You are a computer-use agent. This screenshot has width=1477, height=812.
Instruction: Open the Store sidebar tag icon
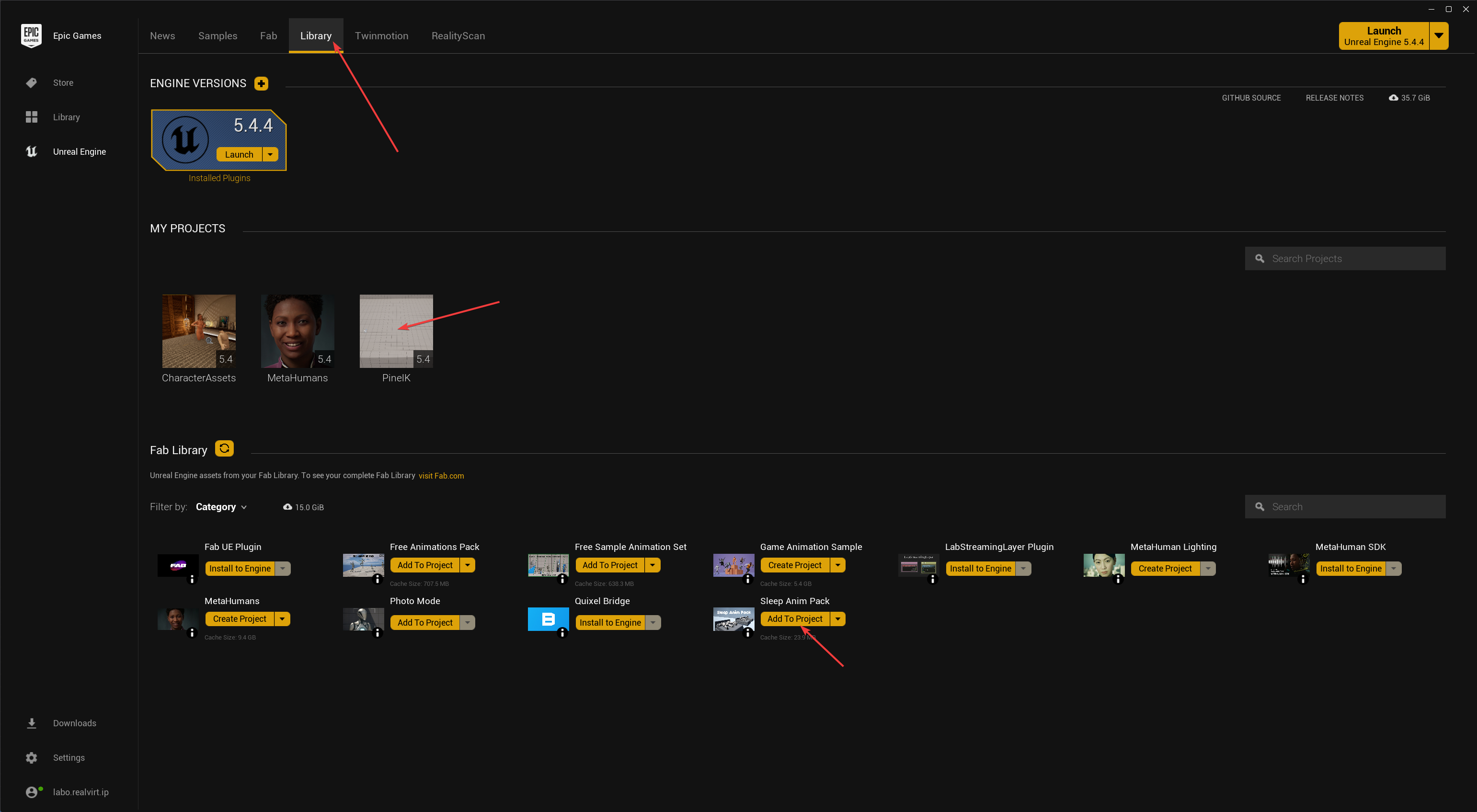32,82
